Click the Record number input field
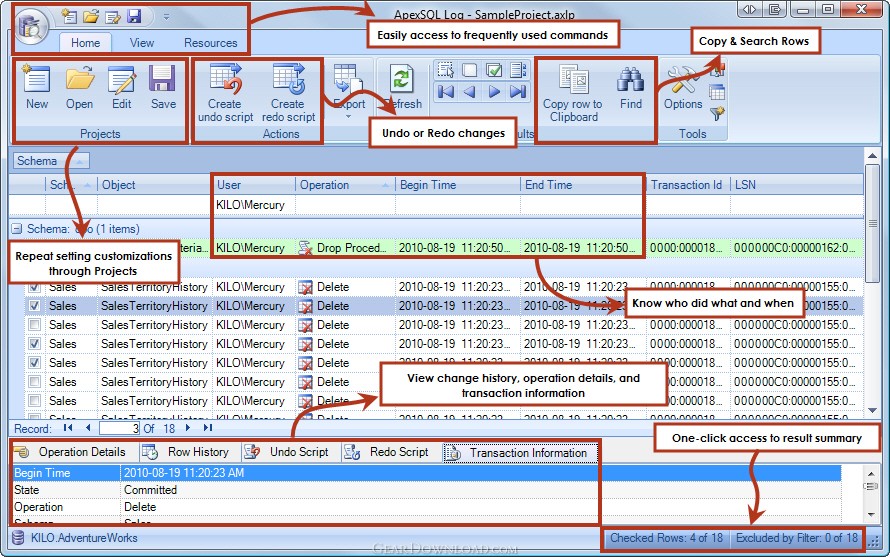Image resolution: width=890 pixels, height=557 pixels. click(120, 429)
